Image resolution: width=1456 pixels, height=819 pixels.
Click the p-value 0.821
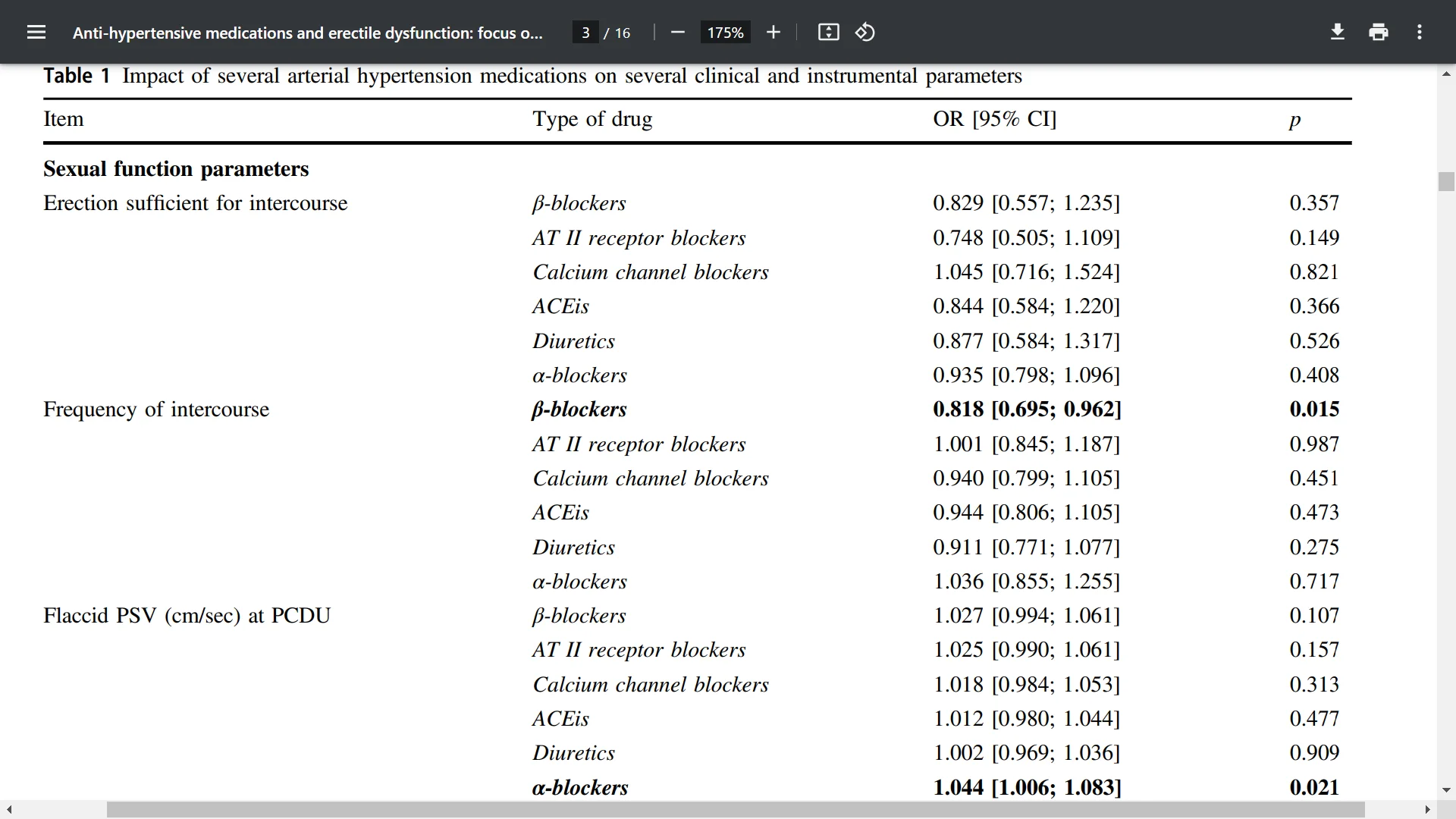click(x=1314, y=271)
